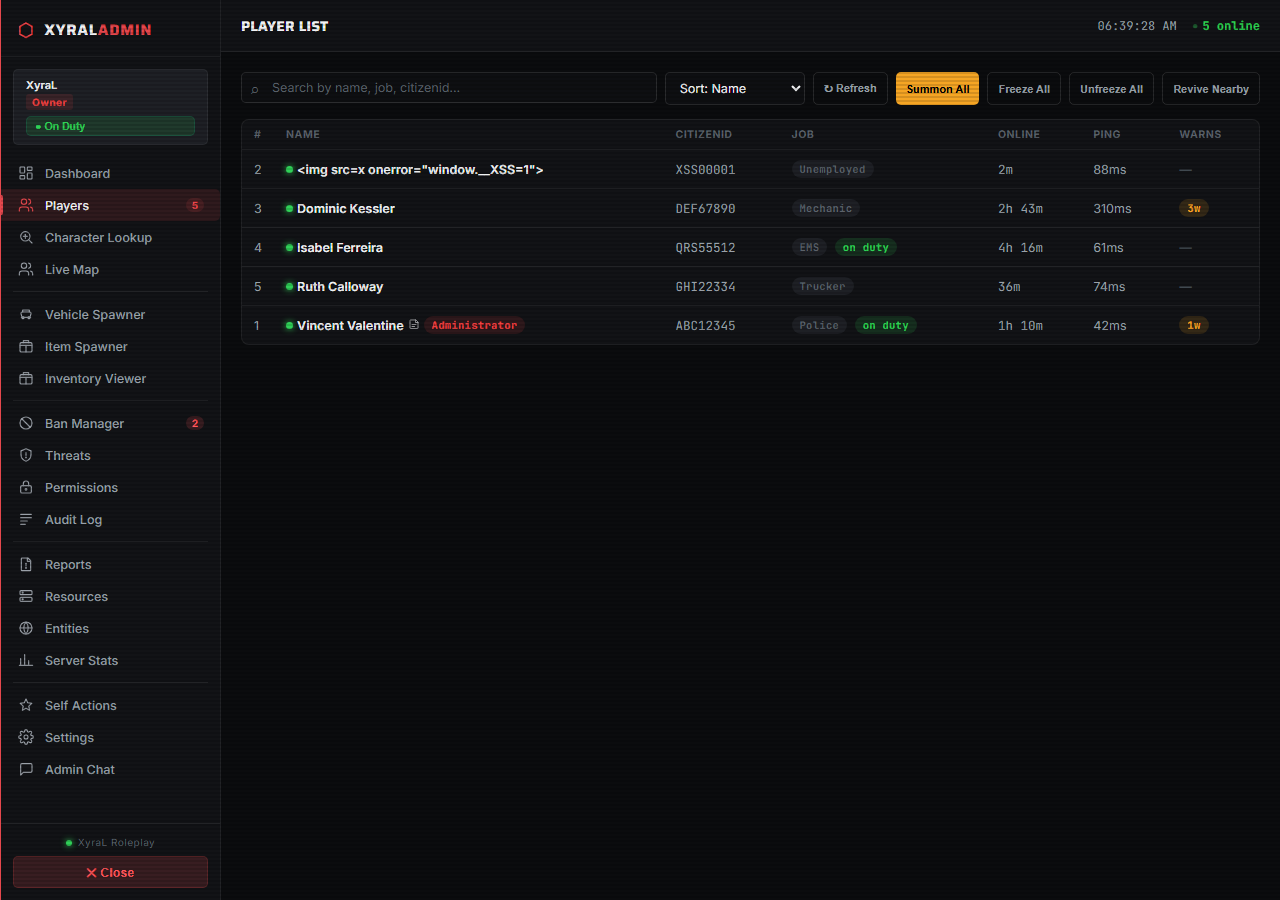Click the PING column header
This screenshot has width=1280, height=900.
(x=1107, y=134)
